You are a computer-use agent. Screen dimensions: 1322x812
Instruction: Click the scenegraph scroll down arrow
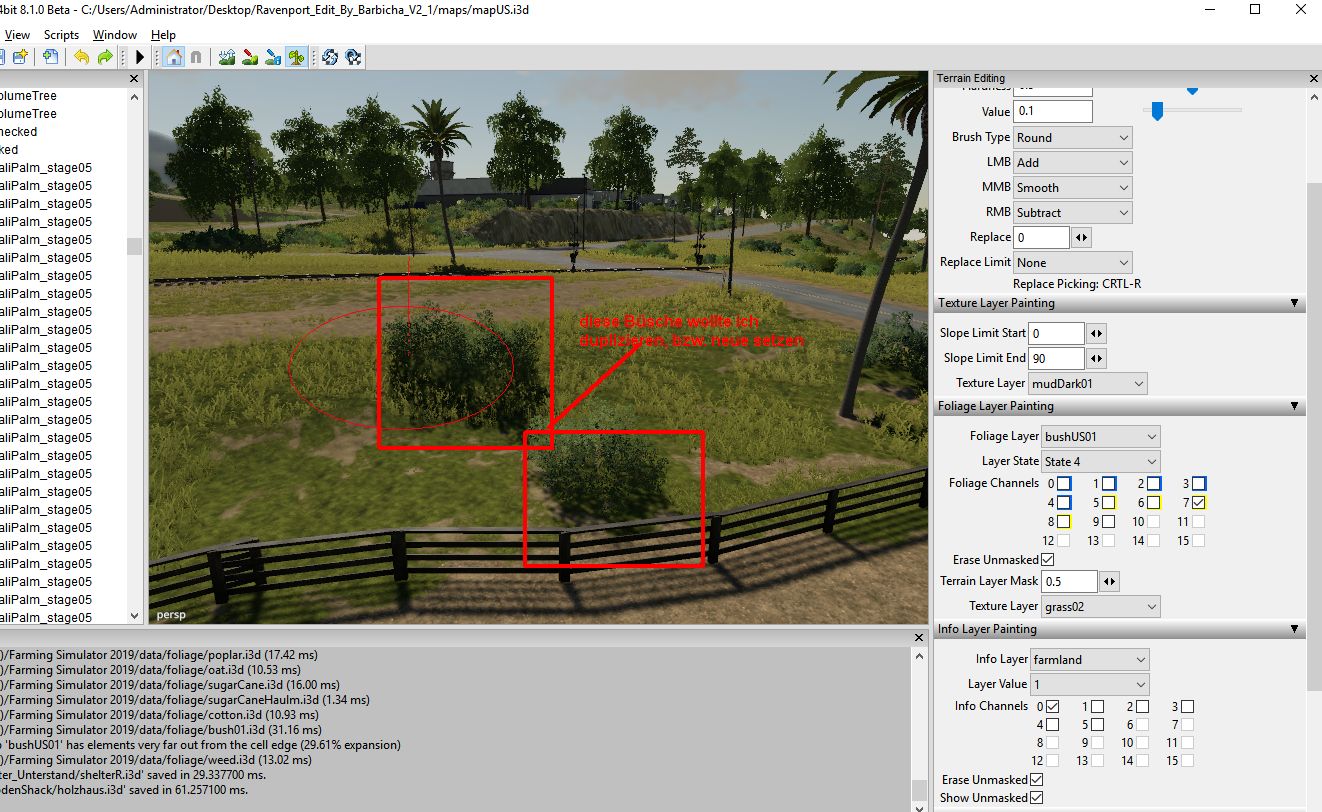click(x=135, y=616)
